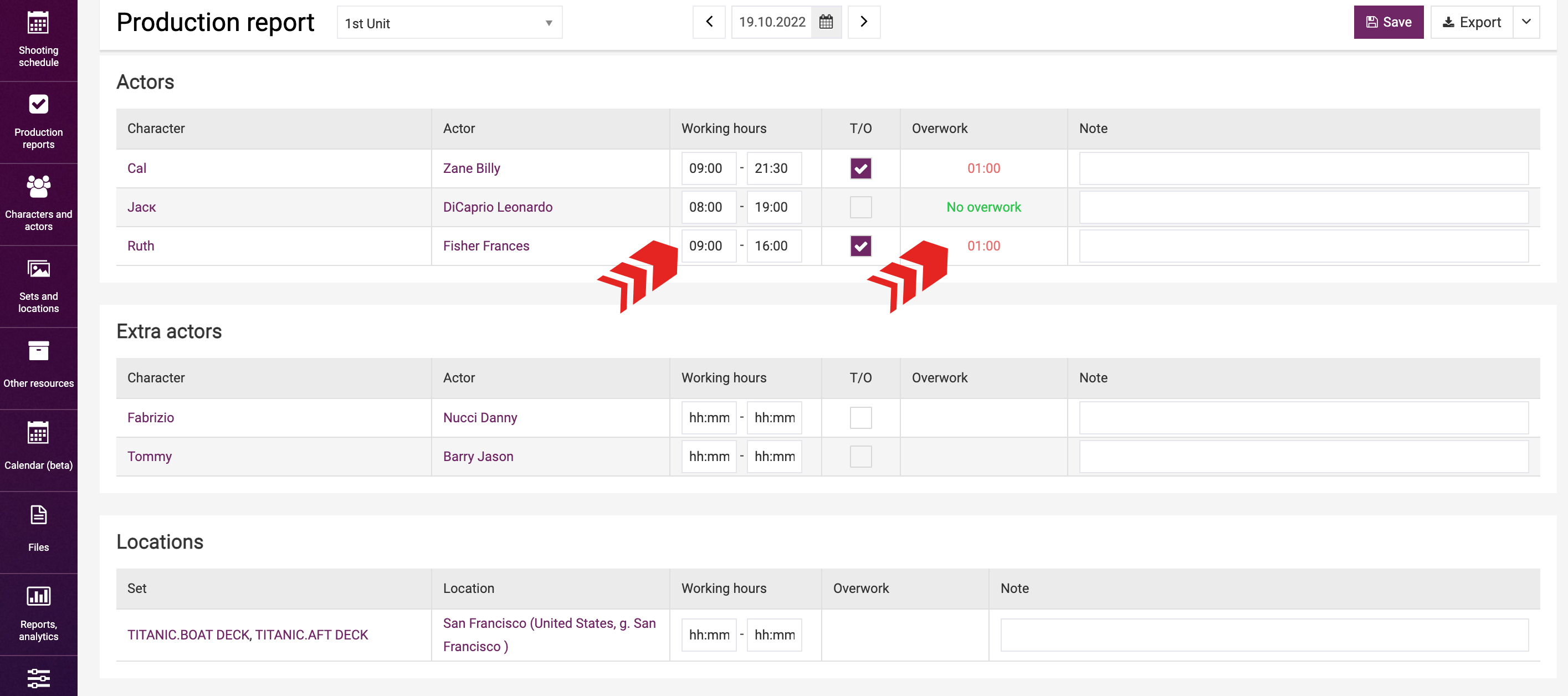Check T/O checkbox for Jack
Image resolution: width=1568 pixels, height=696 pixels.
[860, 207]
